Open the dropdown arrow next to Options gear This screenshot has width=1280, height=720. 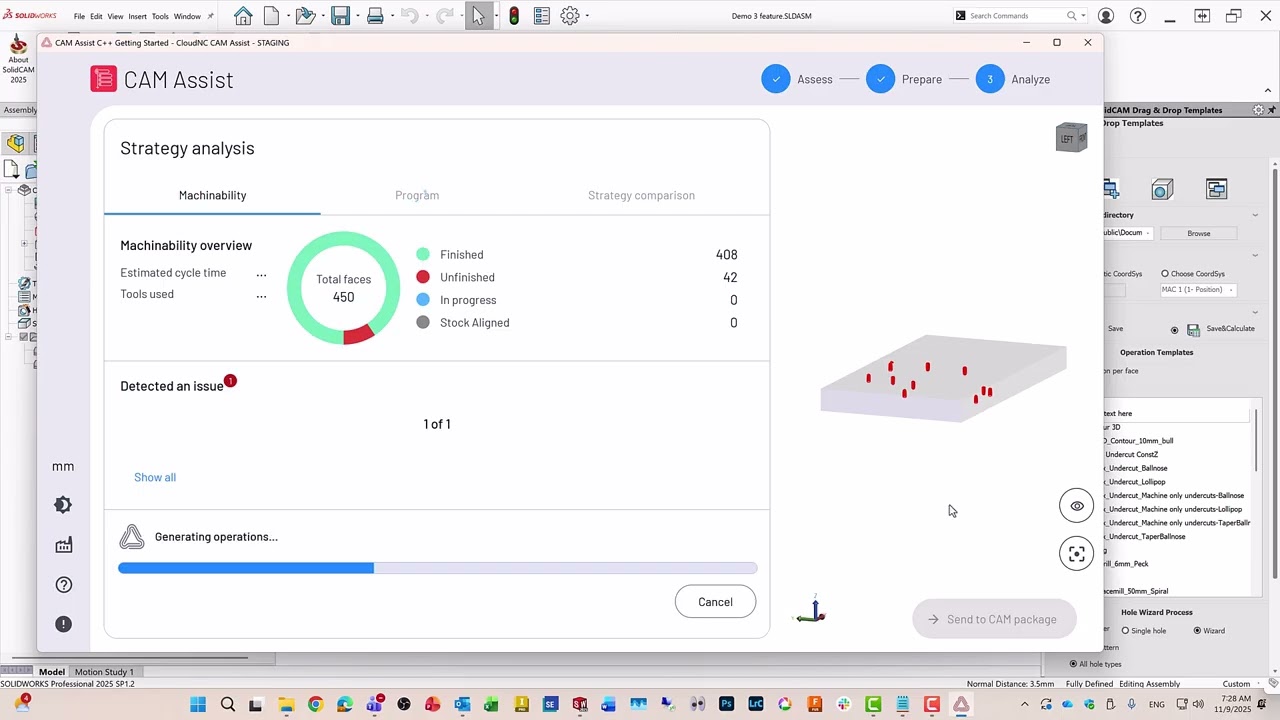587,16
